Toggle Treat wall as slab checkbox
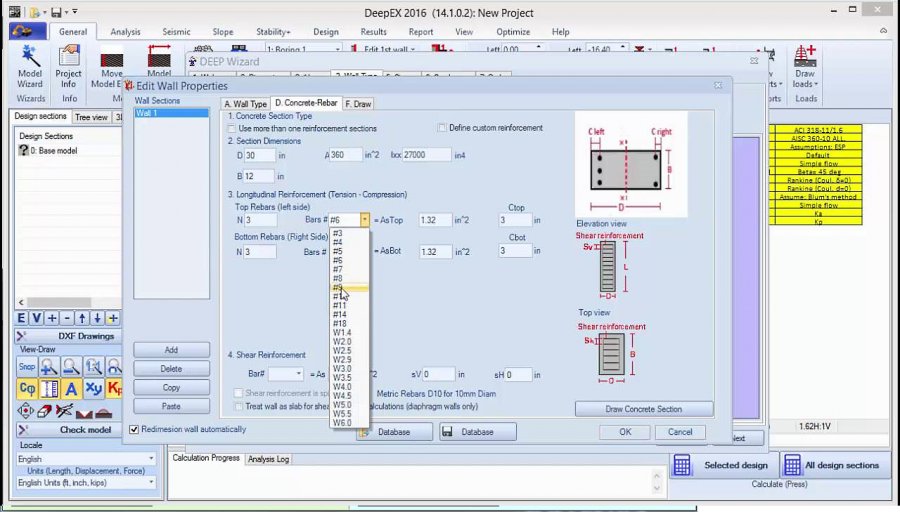 click(x=239, y=406)
